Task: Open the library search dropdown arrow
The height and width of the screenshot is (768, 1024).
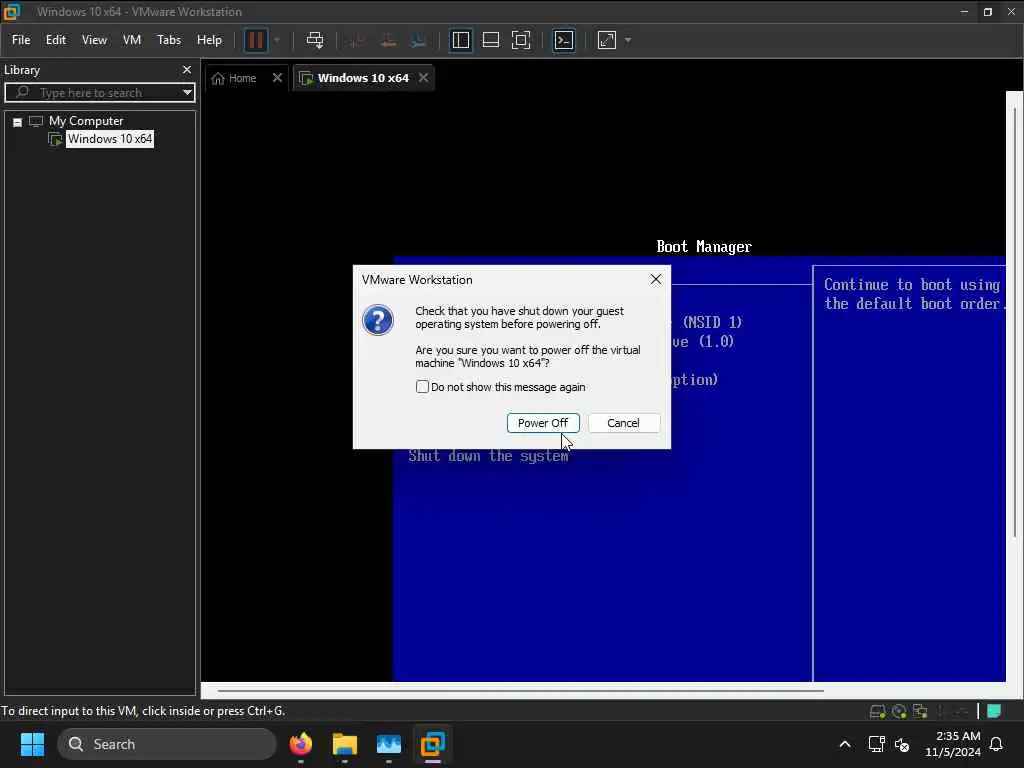Action: (187, 93)
